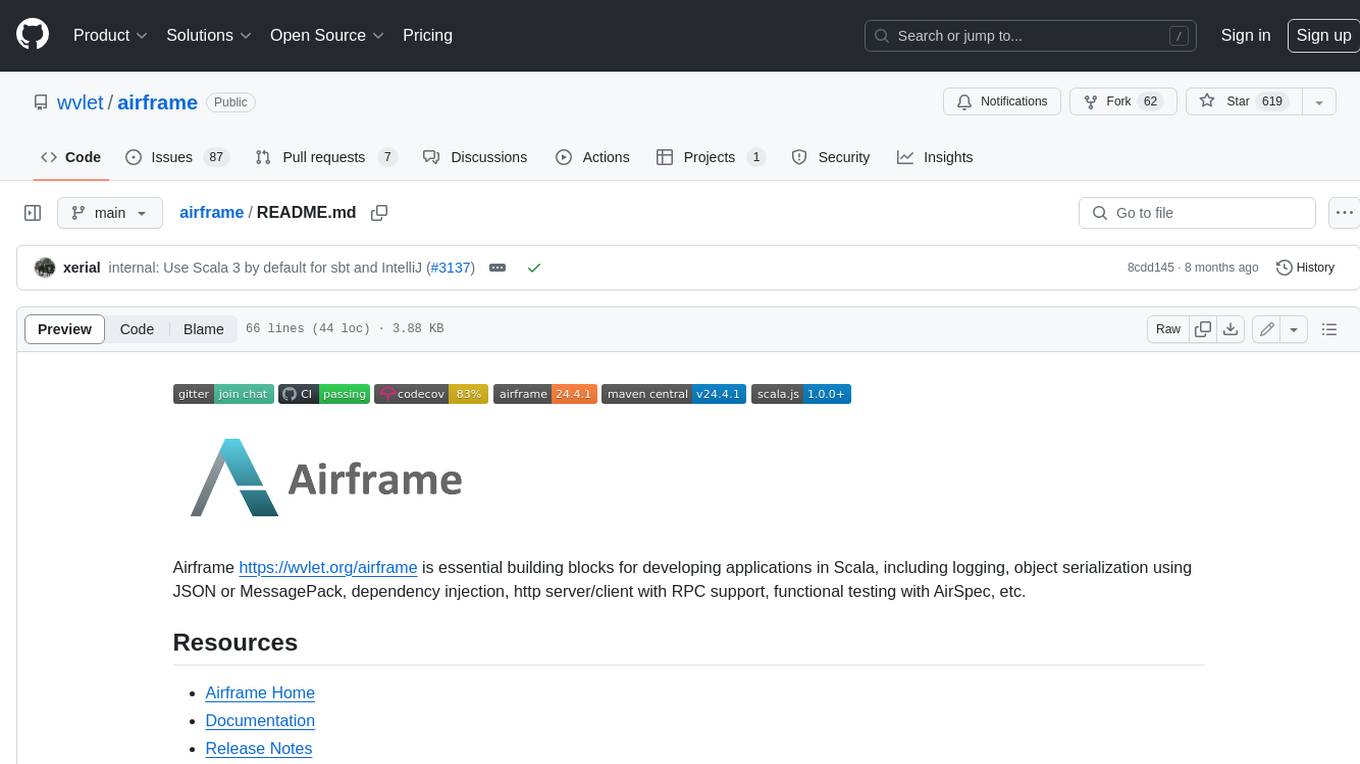The height and width of the screenshot is (764, 1360).
Task: Switch to the Security tab
Action: coord(830,157)
